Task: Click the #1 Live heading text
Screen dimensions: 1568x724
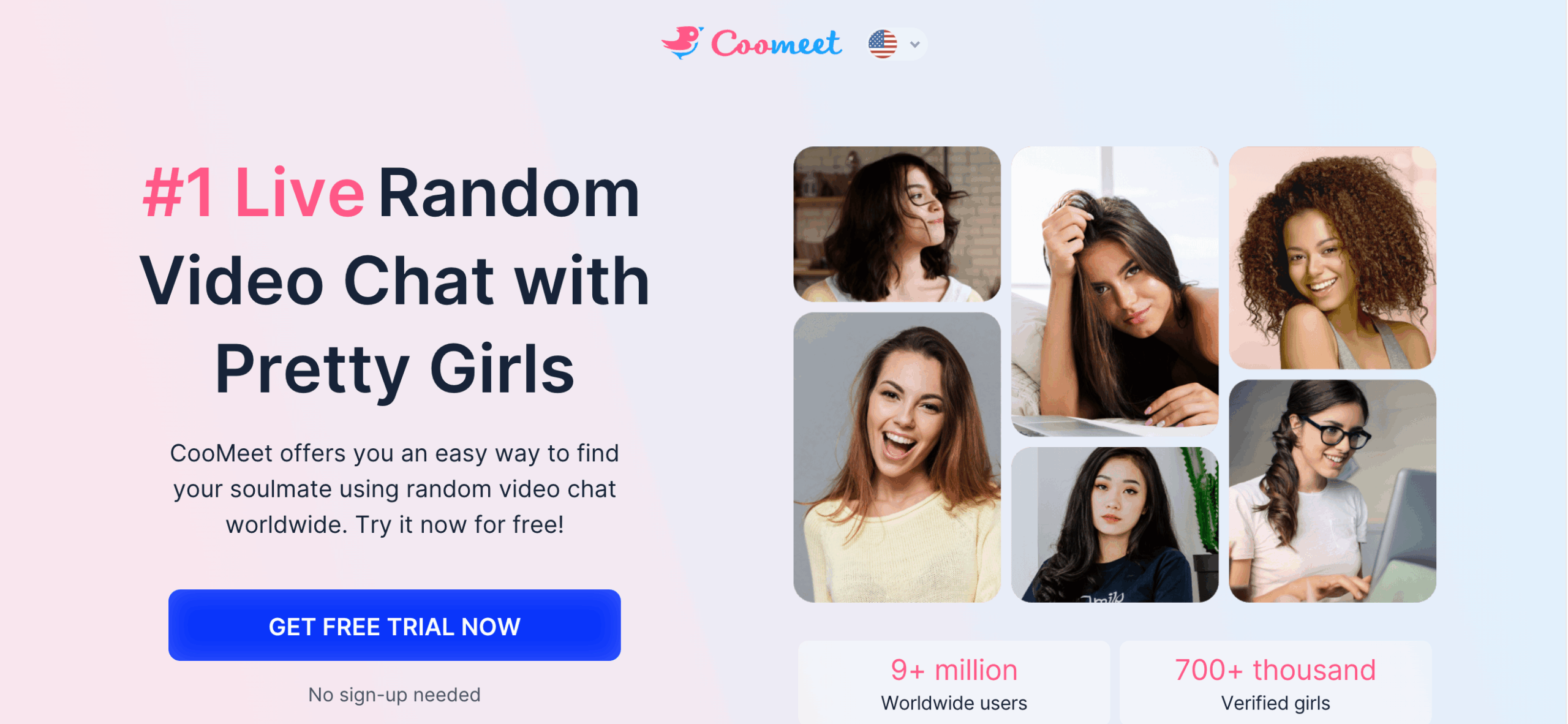Action: (x=254, y=193)
